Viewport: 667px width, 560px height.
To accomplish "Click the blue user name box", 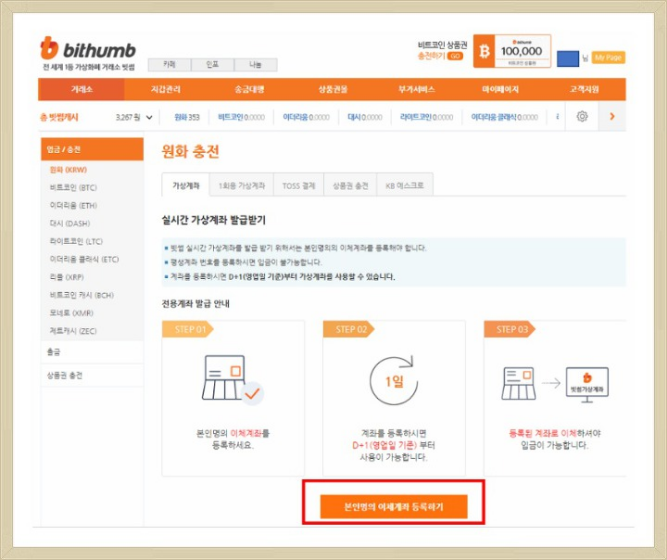I will click(567, 58).
